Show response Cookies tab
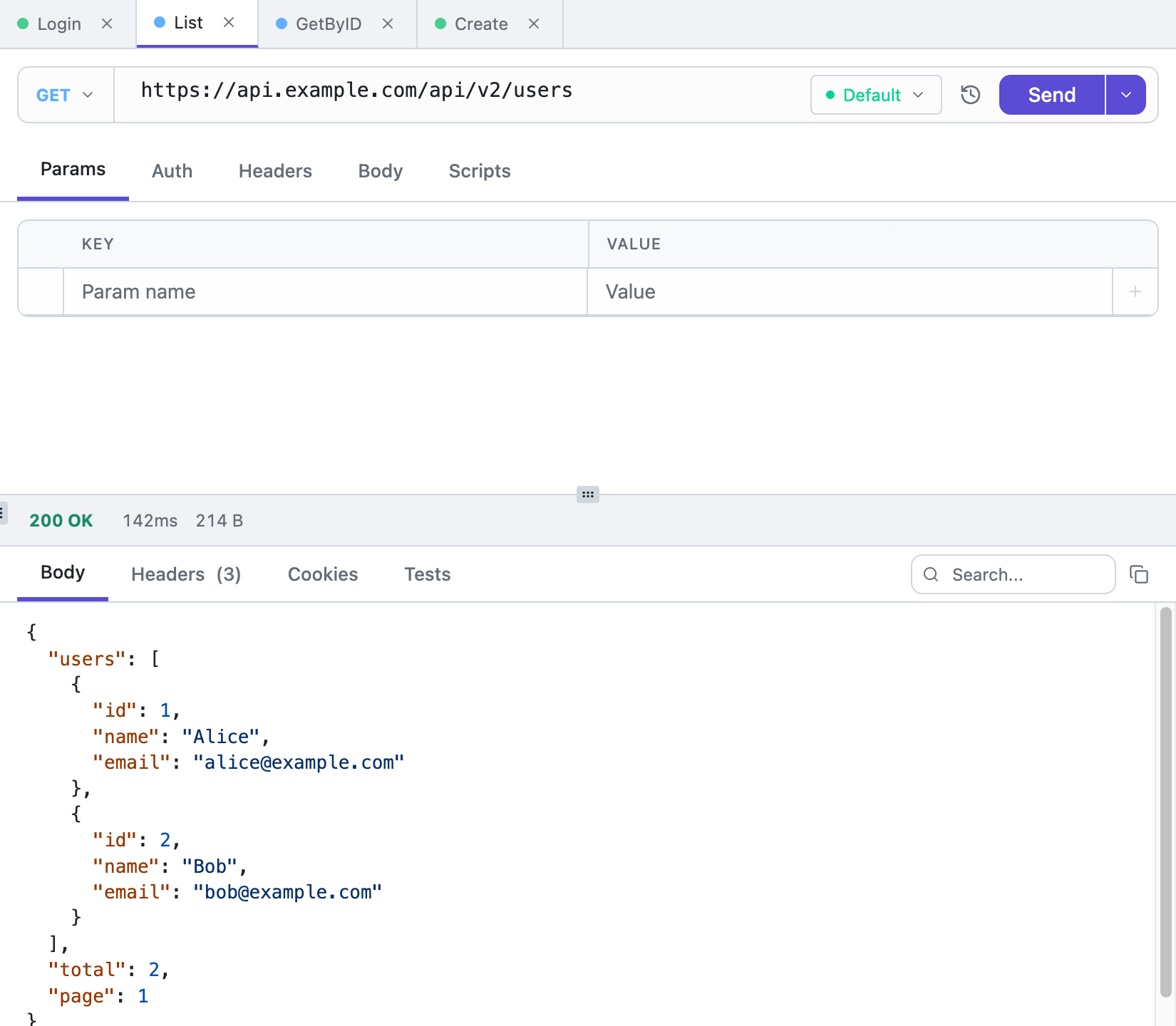Image resolution: width=1176 pixels, height=1026 pixels. [x=323, y=574]
